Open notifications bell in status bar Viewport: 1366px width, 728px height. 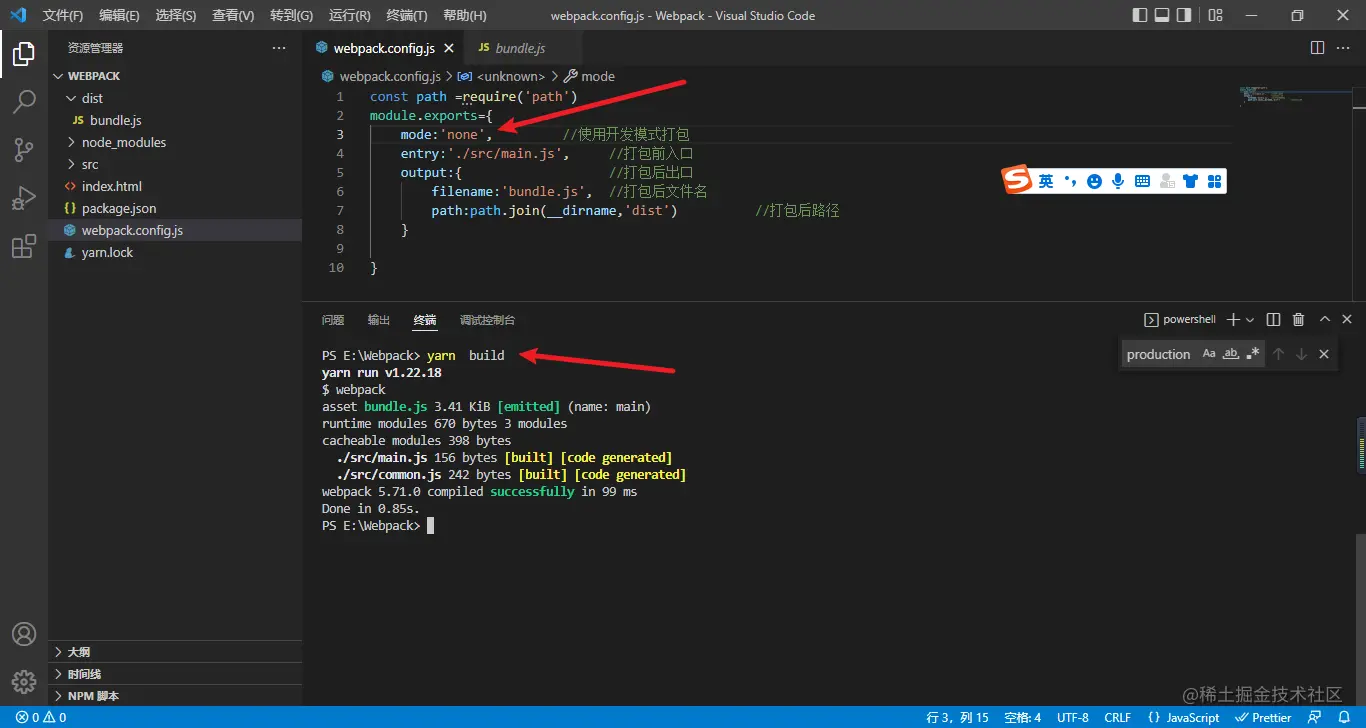click(1344, 717)
